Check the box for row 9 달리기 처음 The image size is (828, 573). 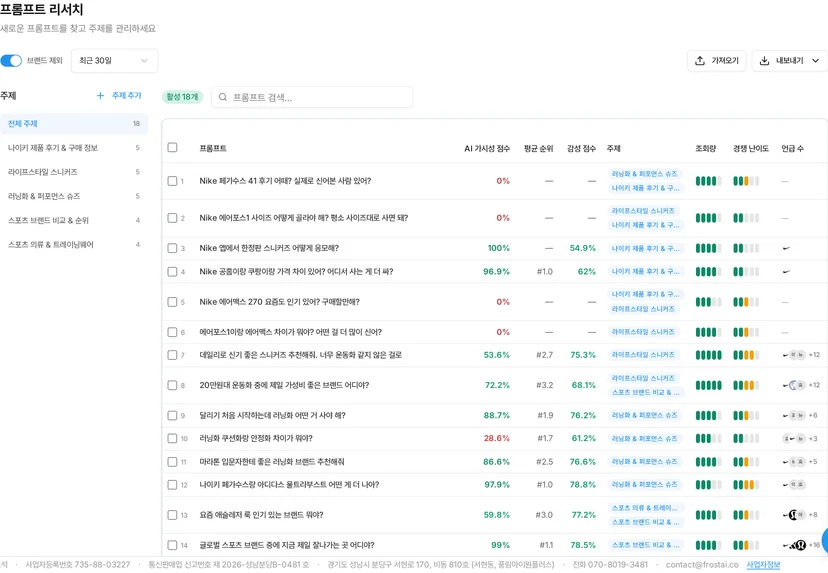pos(172,416)
